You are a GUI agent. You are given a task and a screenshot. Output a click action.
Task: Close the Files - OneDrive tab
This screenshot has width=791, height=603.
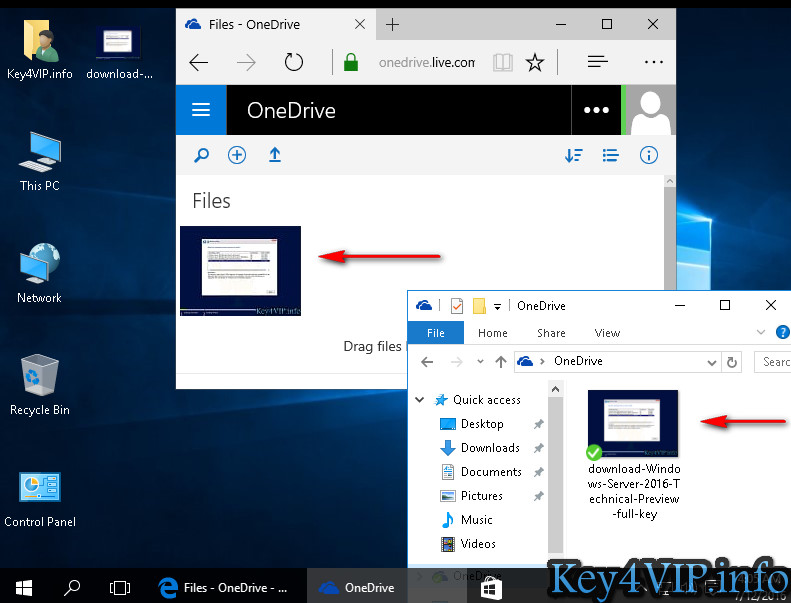pyautogui.click(x=360, y=24)
